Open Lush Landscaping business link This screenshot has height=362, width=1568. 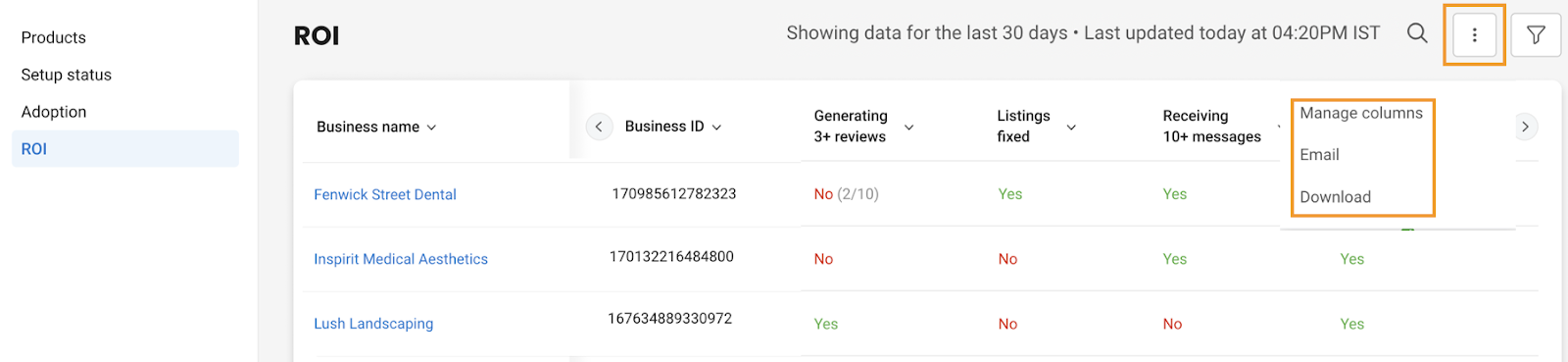click(x=373, y=324)
